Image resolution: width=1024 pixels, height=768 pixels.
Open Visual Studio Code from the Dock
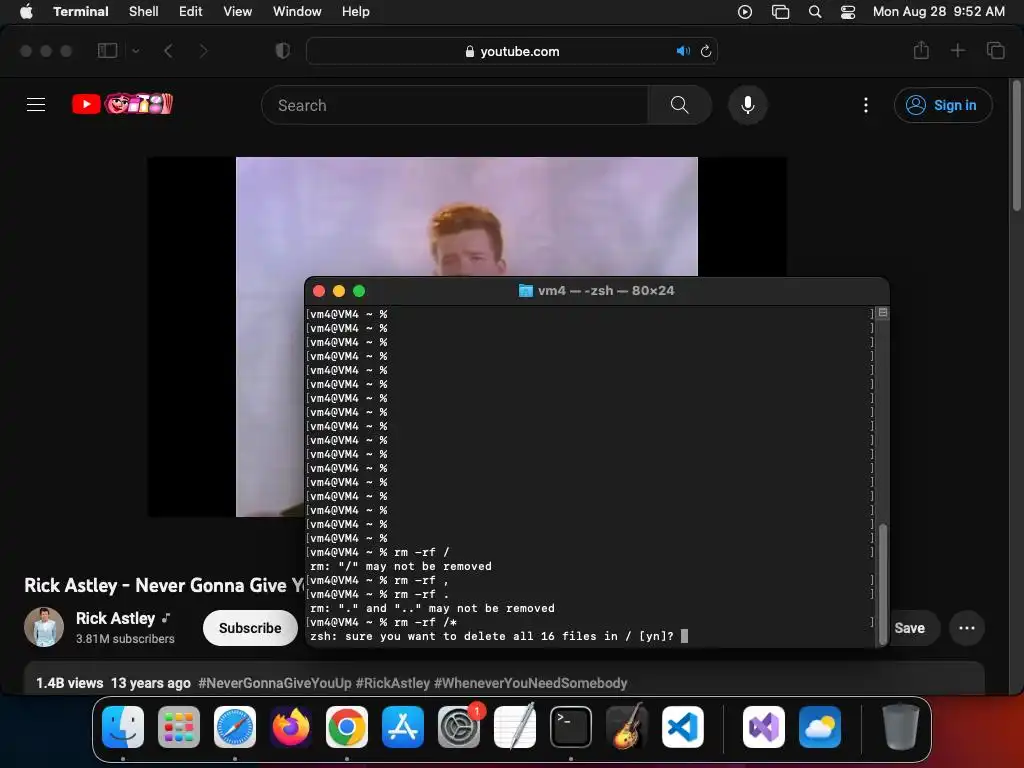pos(682,727)
